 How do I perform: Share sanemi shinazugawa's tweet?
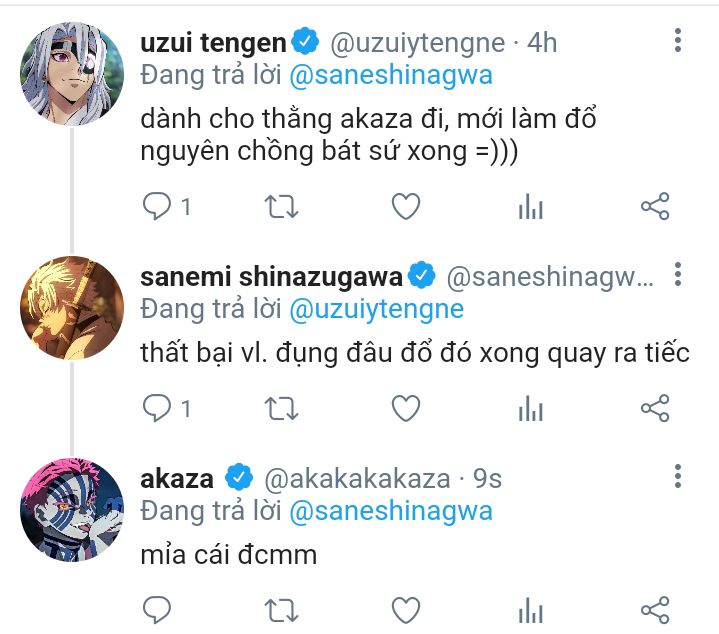(x=654, y=408)
